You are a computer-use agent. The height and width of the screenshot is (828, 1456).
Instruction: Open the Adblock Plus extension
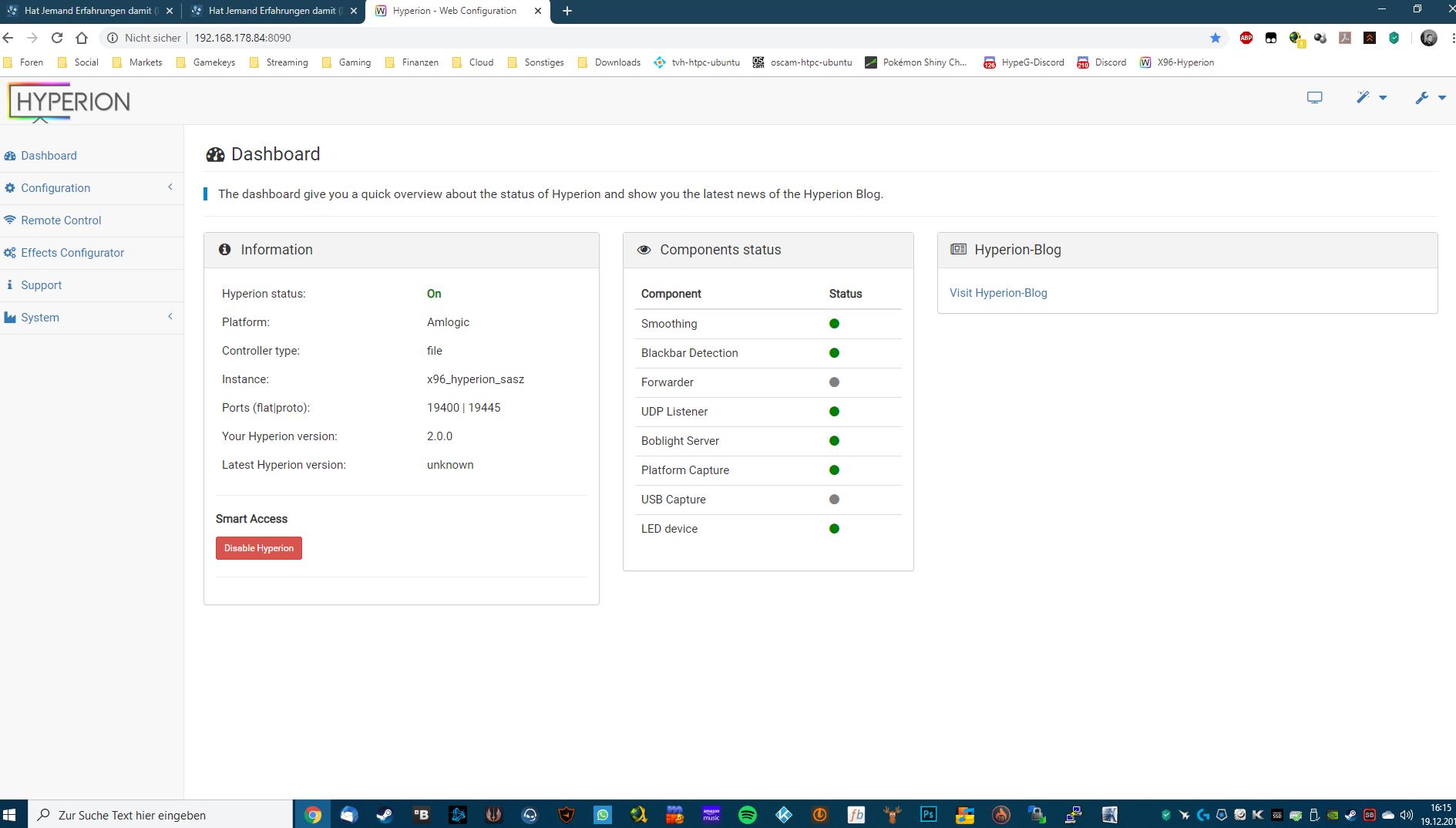click(x=1246, y=38)
